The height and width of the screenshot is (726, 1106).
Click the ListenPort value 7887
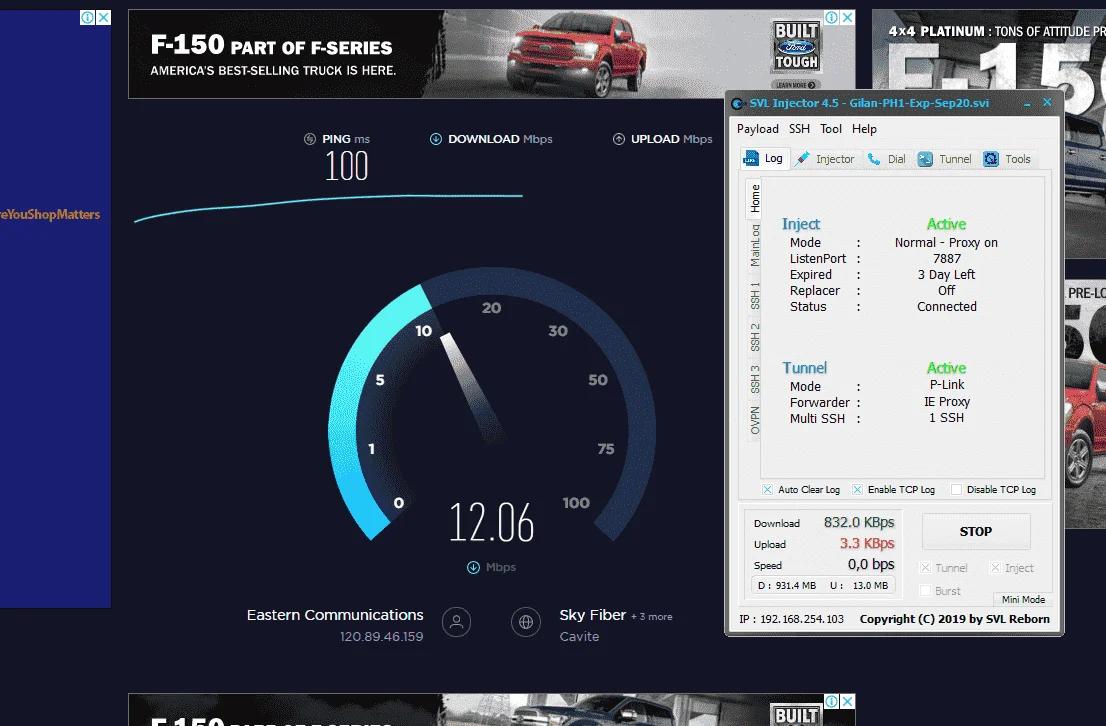pyautogui.click(x=947, y=259)
